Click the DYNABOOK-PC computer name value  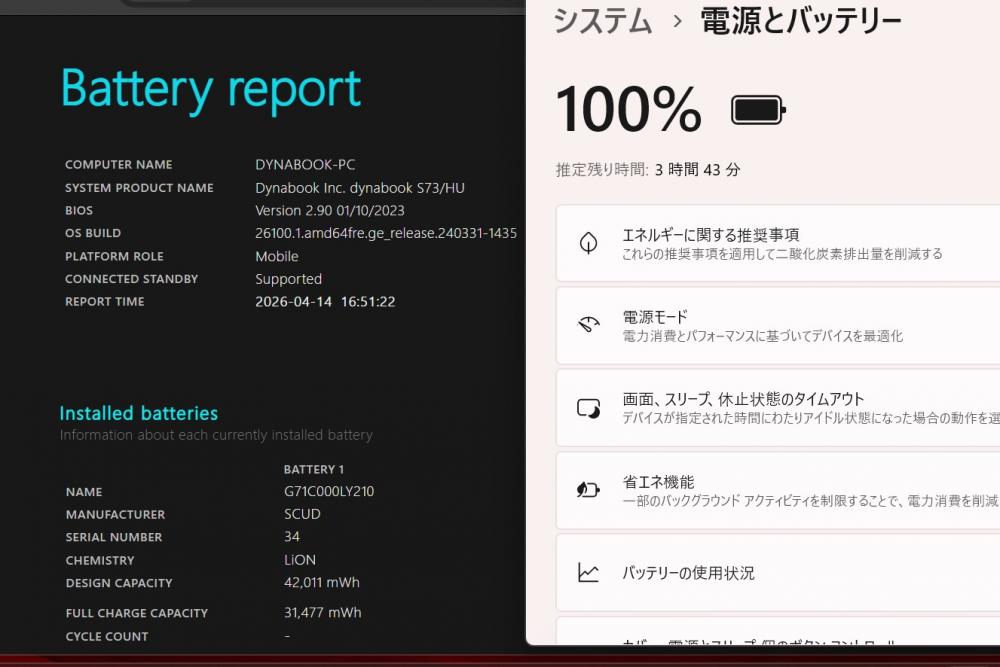pyautogui.click(x=305, y=164)
